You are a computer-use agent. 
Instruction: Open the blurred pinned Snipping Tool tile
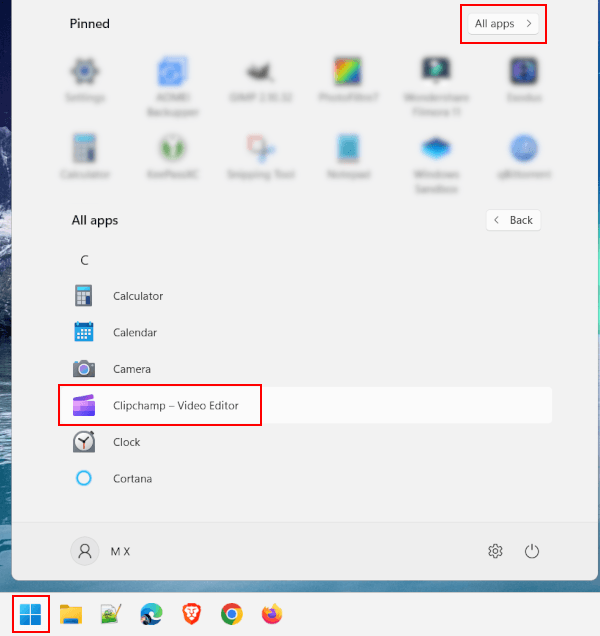[260, 158]
